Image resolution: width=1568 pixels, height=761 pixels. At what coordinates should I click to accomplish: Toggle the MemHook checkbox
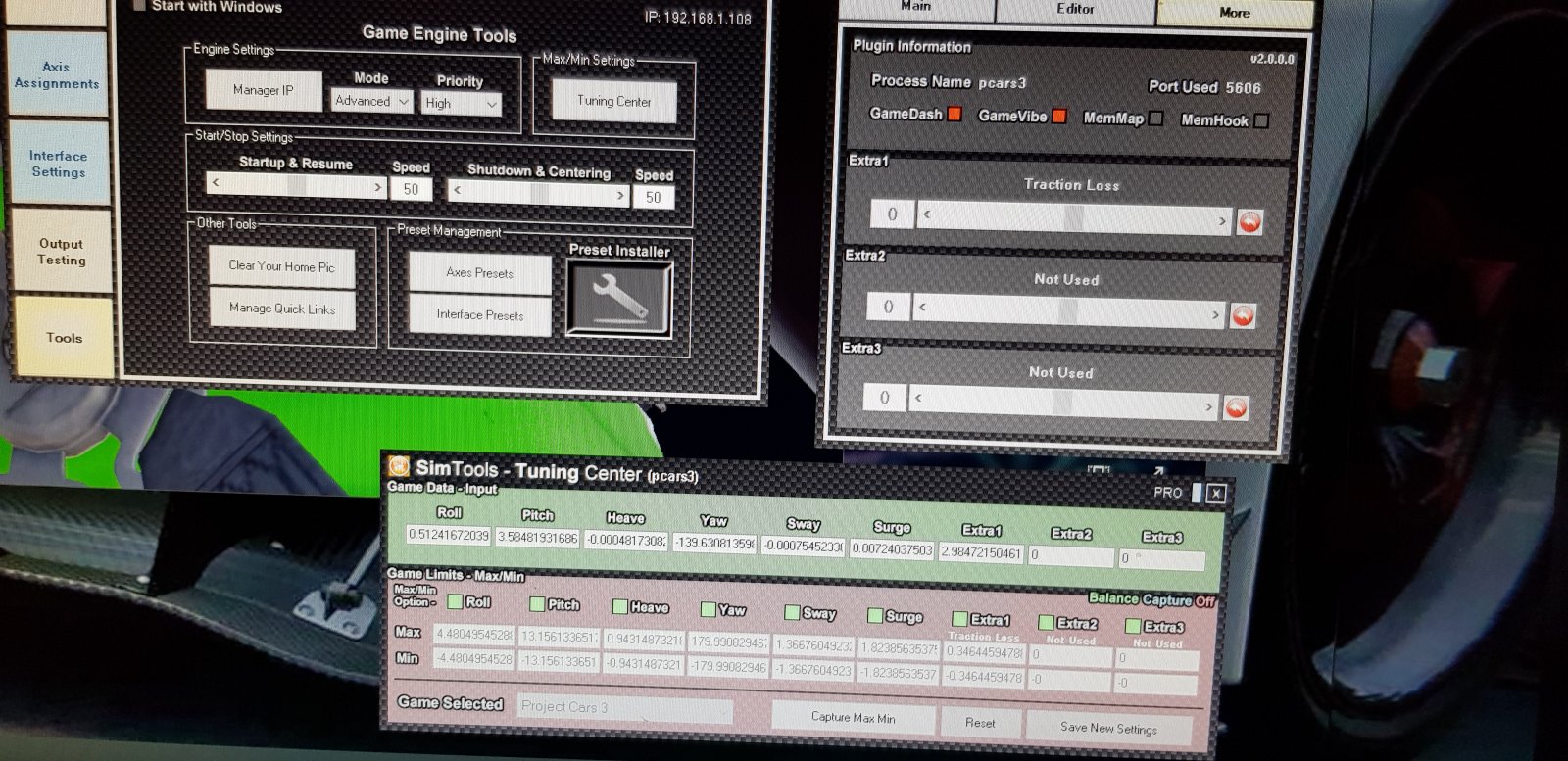[1261, 120]
